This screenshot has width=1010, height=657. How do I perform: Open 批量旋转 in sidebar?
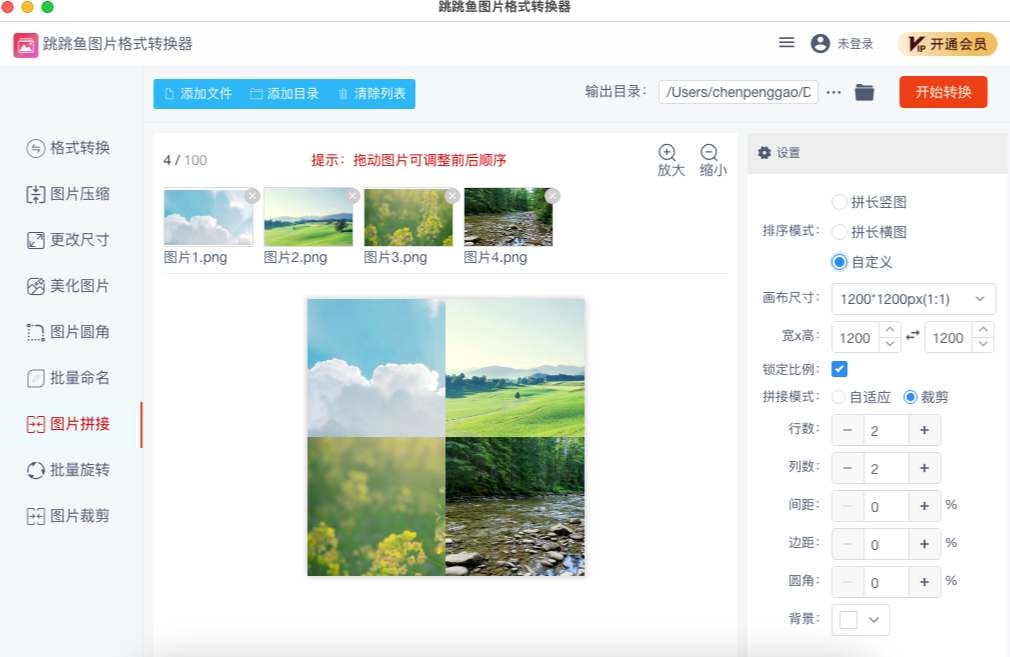click(68, 470)
